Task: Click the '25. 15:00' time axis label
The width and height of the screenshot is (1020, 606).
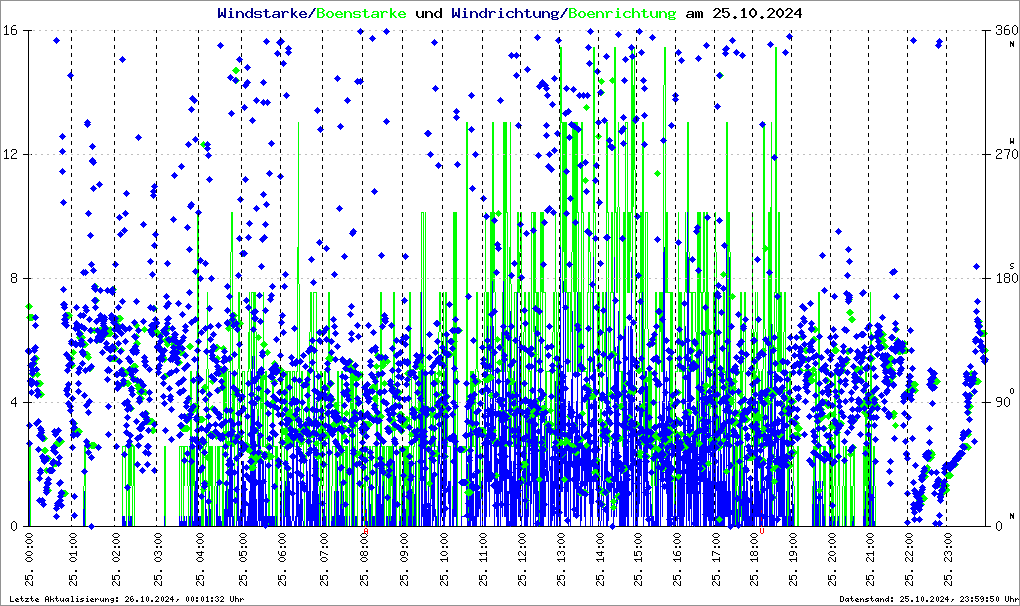Action: (x=638, y=559)
